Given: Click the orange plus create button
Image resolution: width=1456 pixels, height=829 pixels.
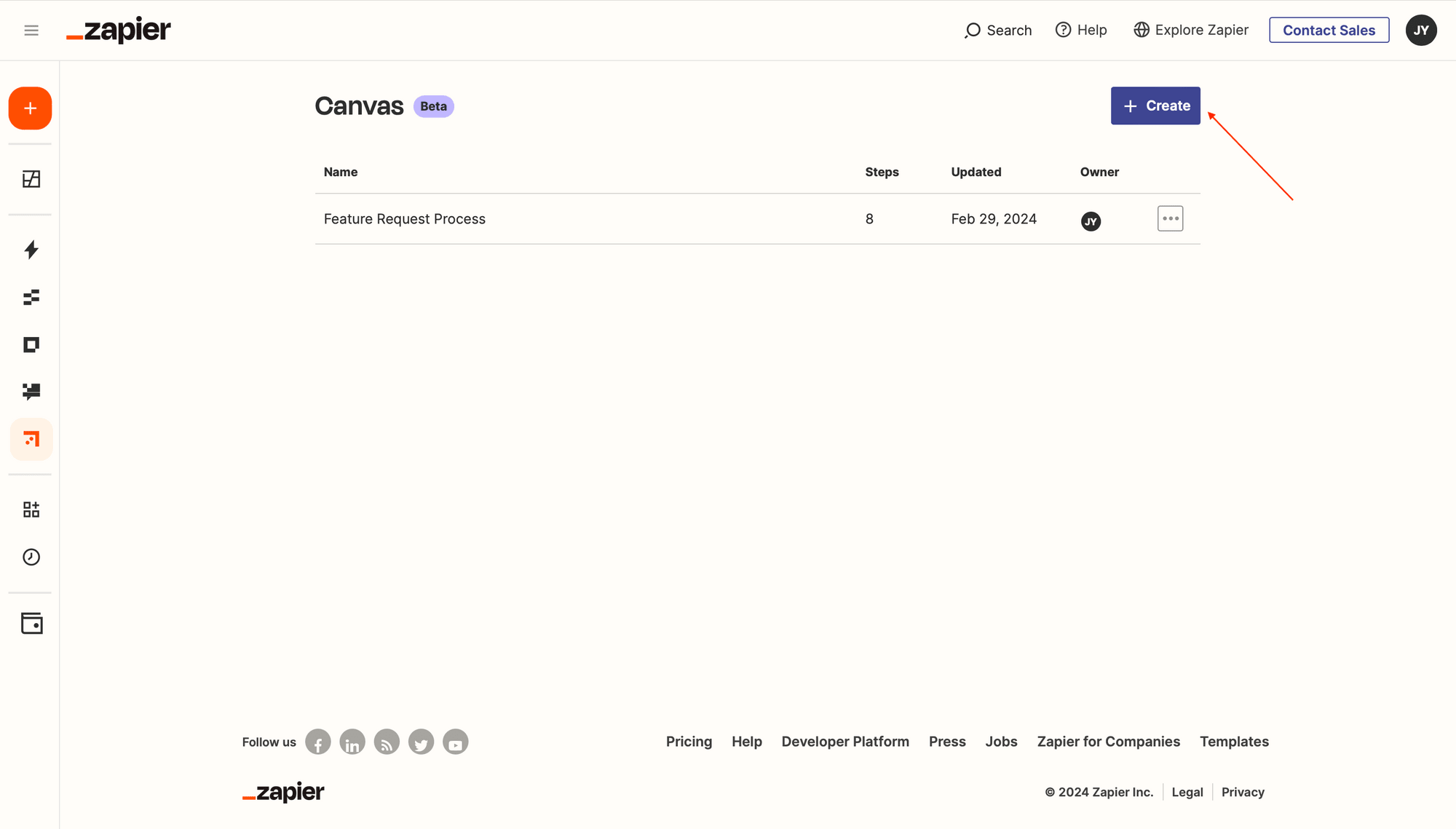Looking at the screenshot, I should [31, 108].
